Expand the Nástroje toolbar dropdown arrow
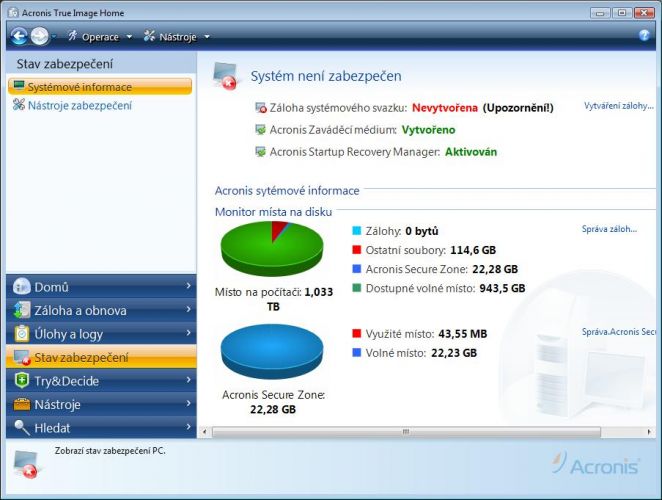This screenshot has width=662, height=500. click(x=207, y=37)
